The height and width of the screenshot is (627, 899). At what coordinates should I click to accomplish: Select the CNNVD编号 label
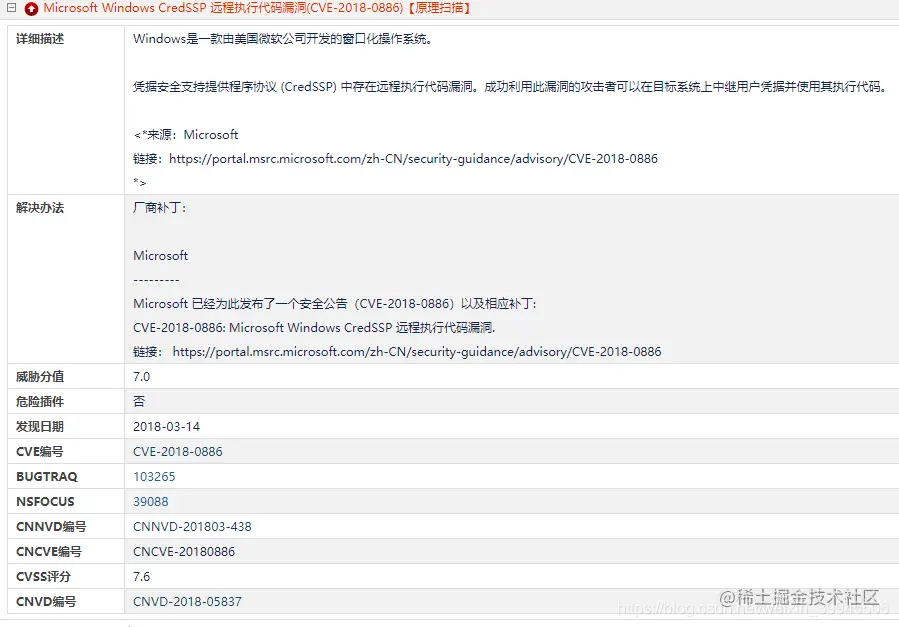pos(52,527)
